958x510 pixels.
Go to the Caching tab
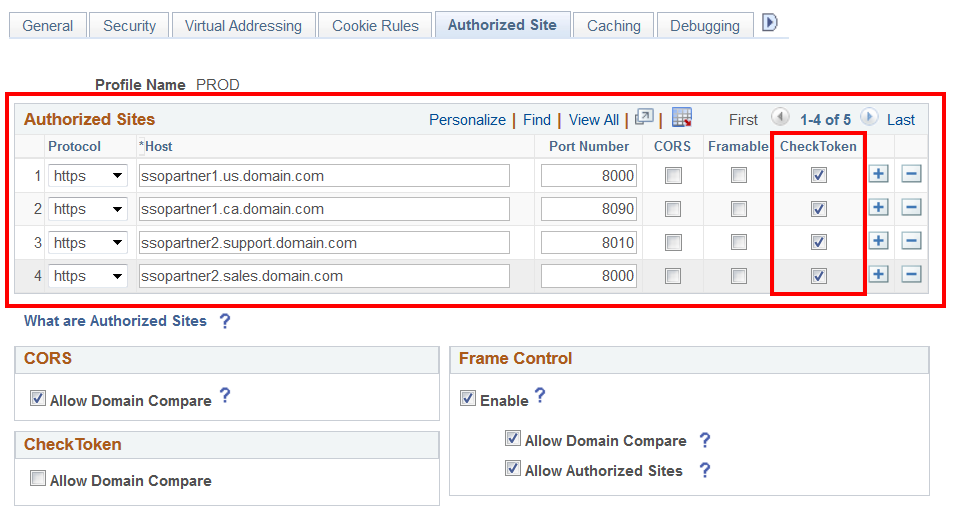[613, 26]
